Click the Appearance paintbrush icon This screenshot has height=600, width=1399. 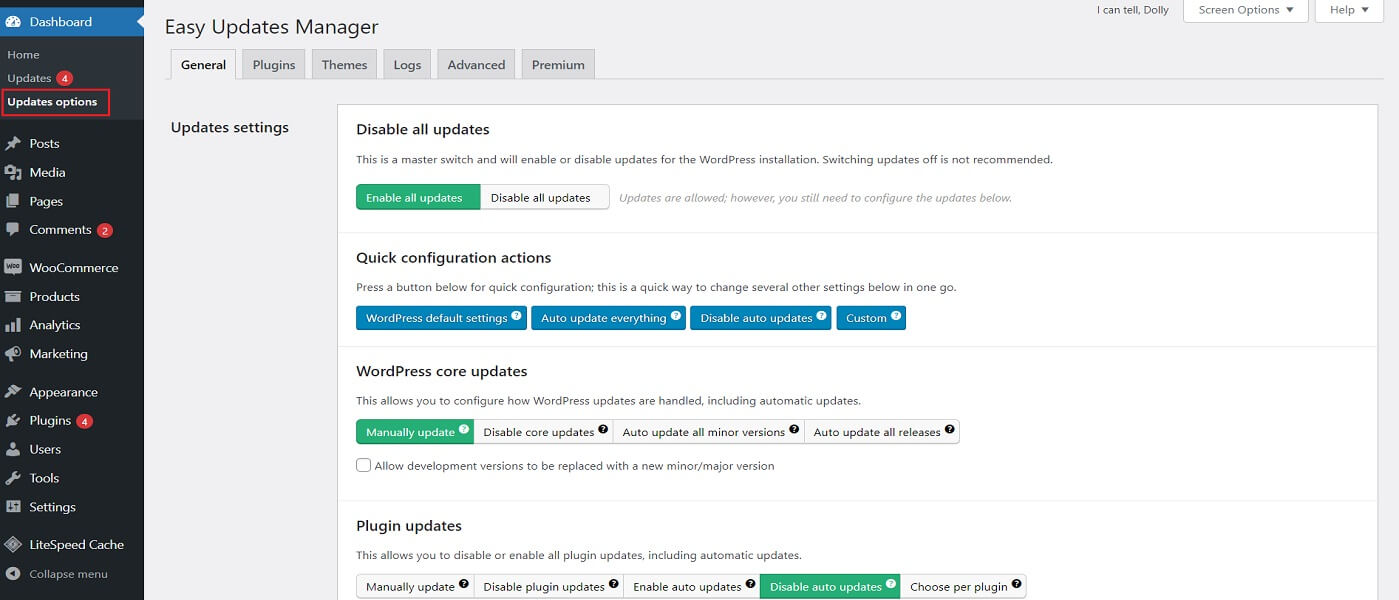point(13,392)
